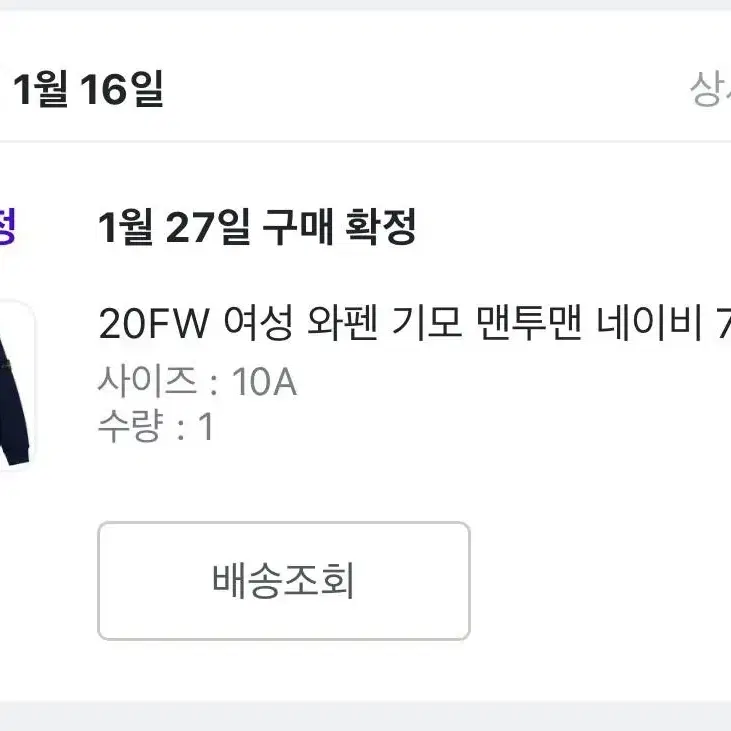This screenshot has height=731, width=731.
Task: Click the 20FW season prefix in title
Action: click(x=153, y=324)
